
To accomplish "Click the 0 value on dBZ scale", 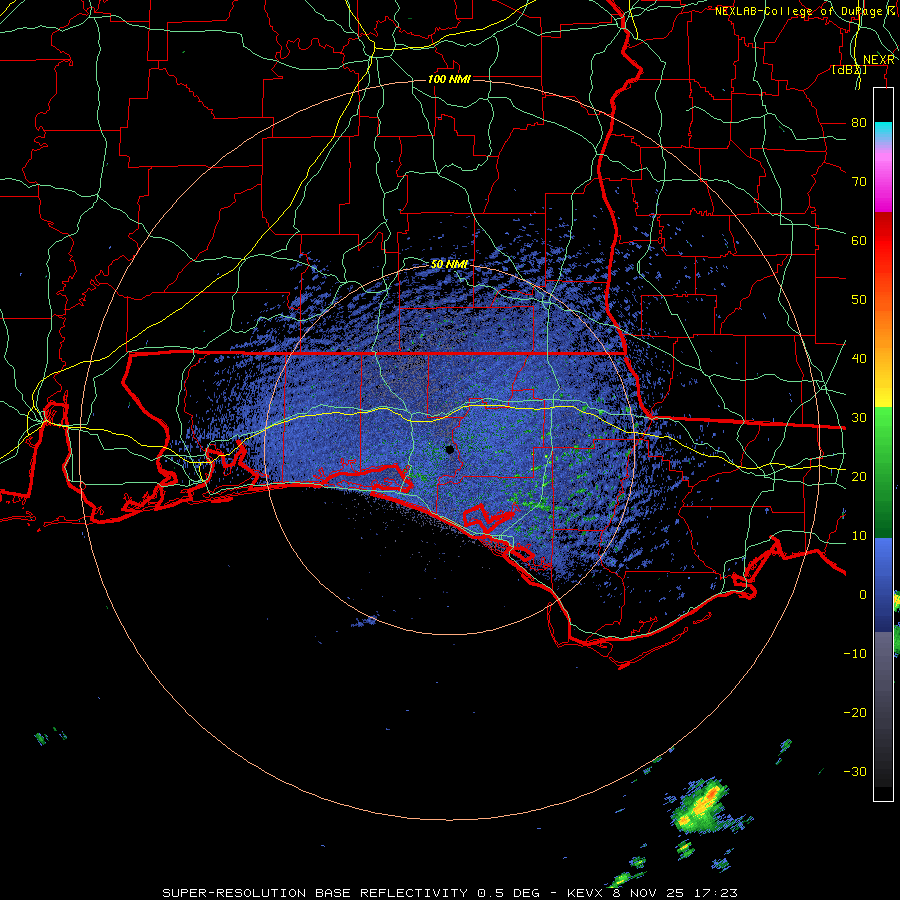I will point(863,595).
